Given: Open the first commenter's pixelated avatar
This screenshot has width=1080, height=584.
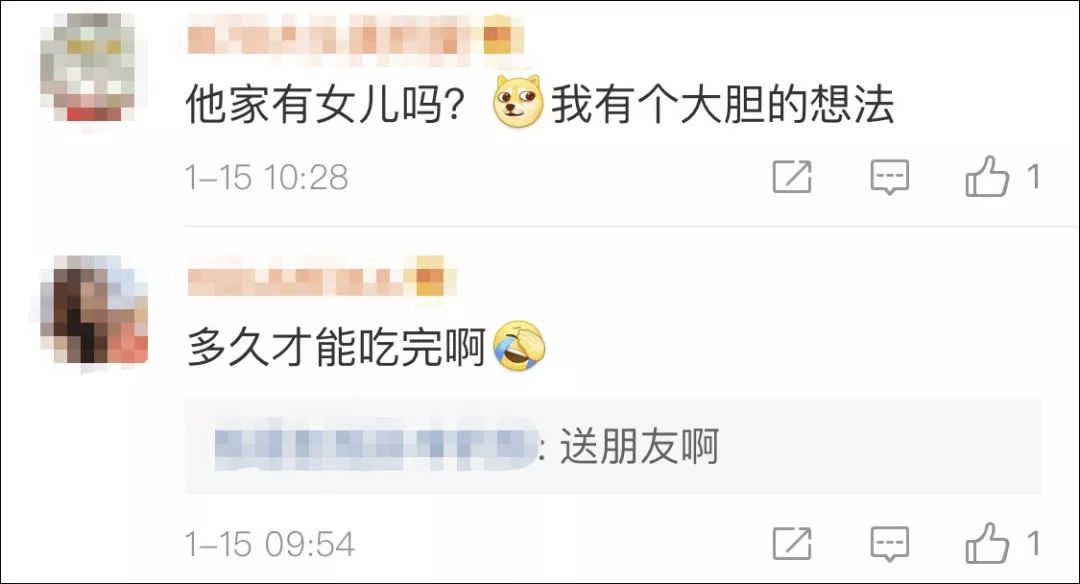Looking at the screenshot, I should click(88, 67).
